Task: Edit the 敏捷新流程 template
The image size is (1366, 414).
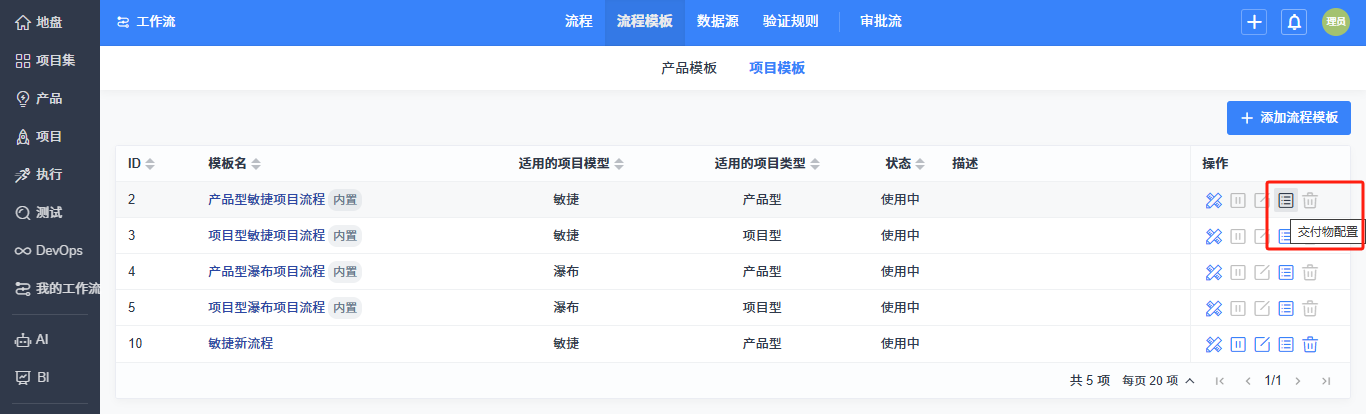Action: pos(1262,344)
